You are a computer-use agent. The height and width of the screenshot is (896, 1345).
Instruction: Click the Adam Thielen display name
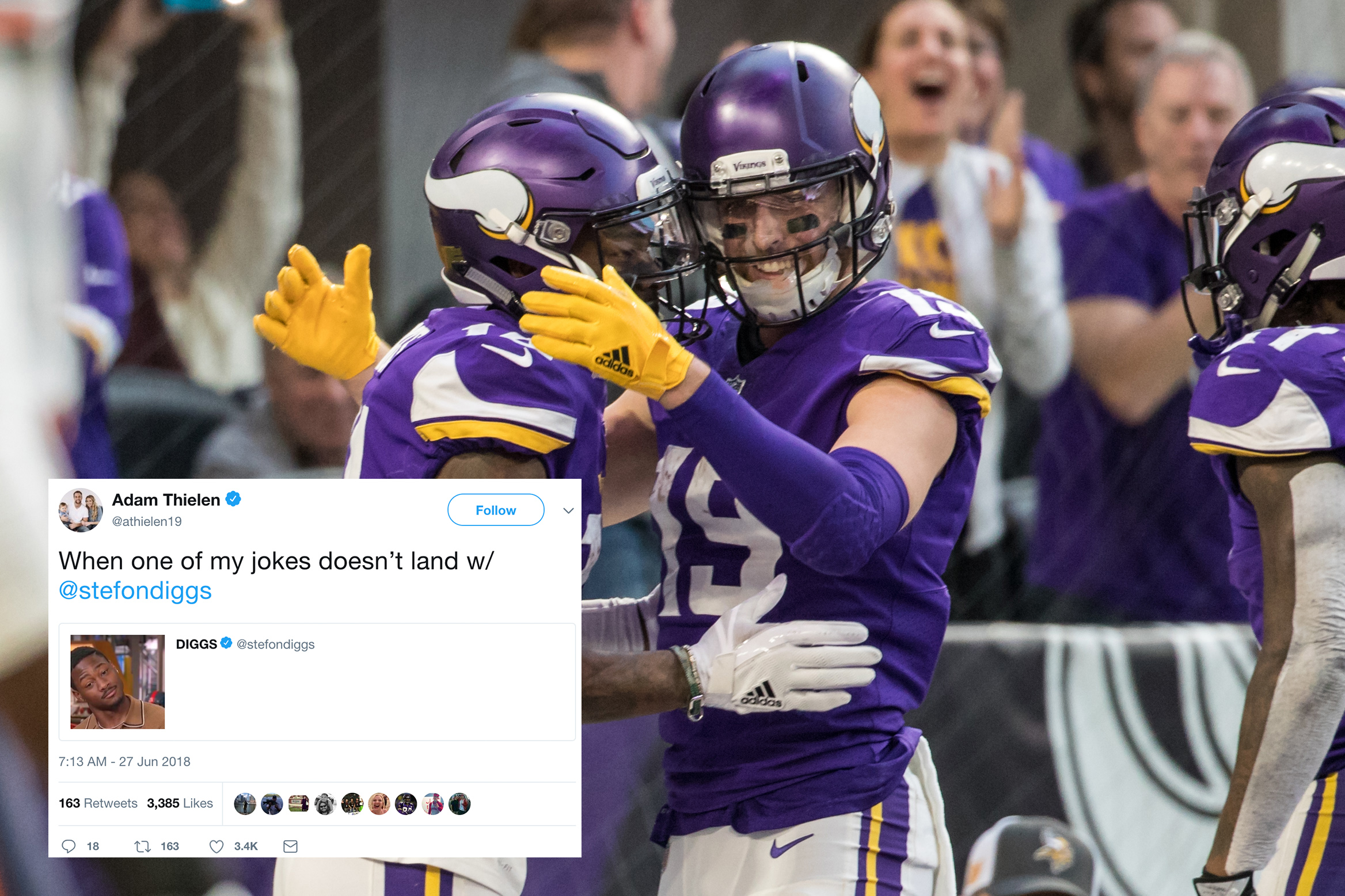coord(166,500)
